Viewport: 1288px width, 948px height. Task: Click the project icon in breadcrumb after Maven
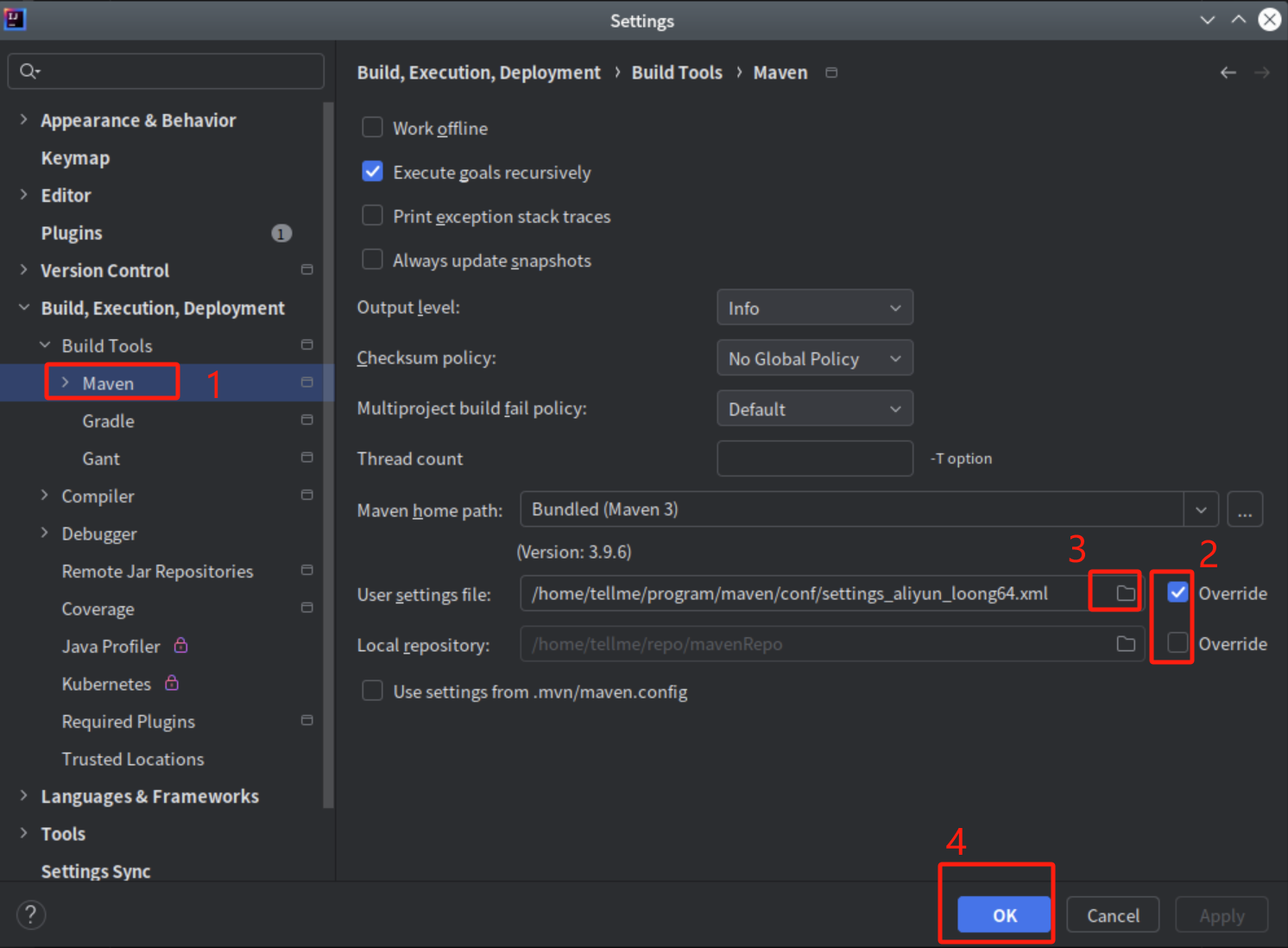point(831,73)
